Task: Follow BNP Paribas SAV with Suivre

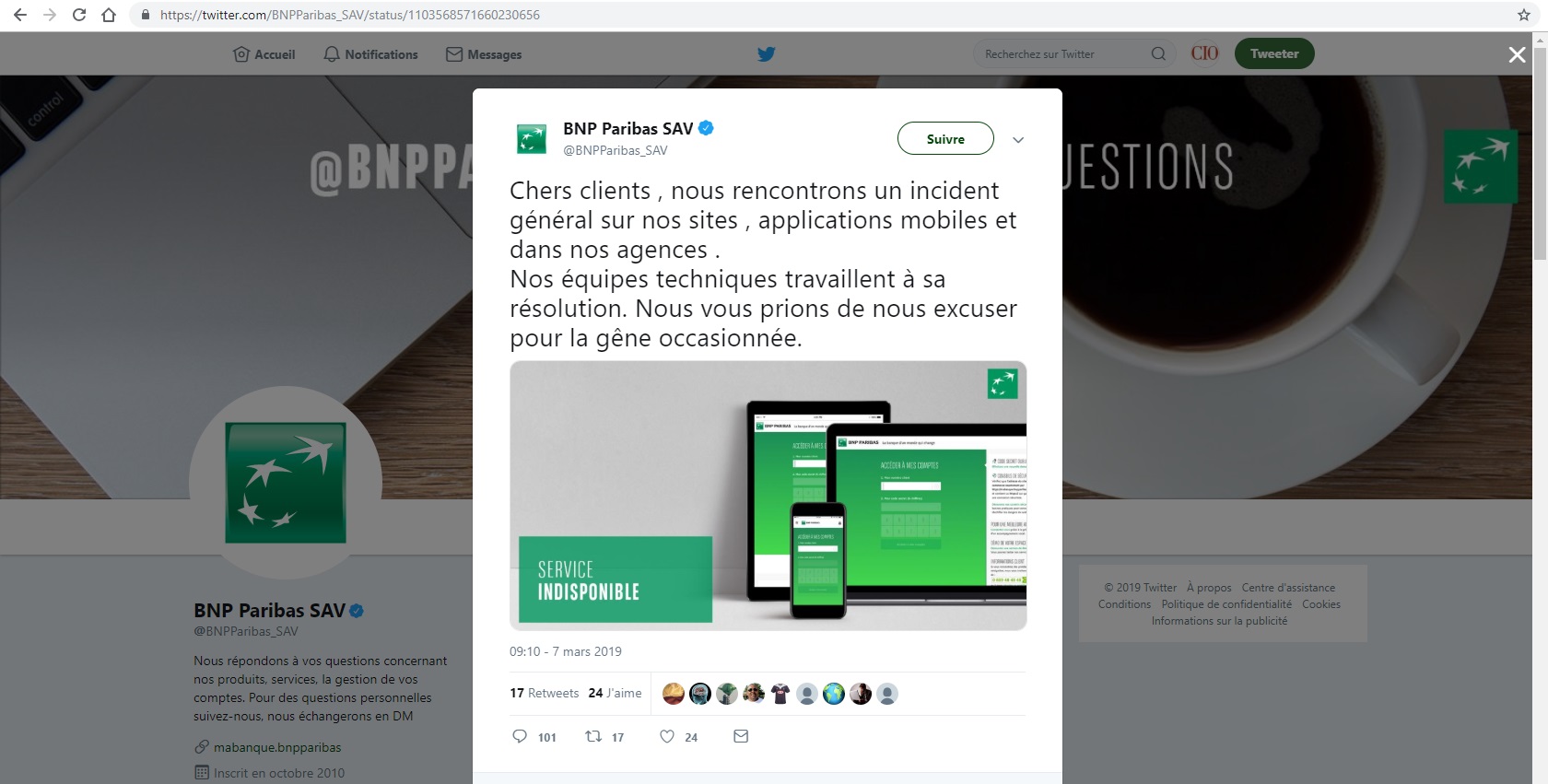Action: (945, 138)
